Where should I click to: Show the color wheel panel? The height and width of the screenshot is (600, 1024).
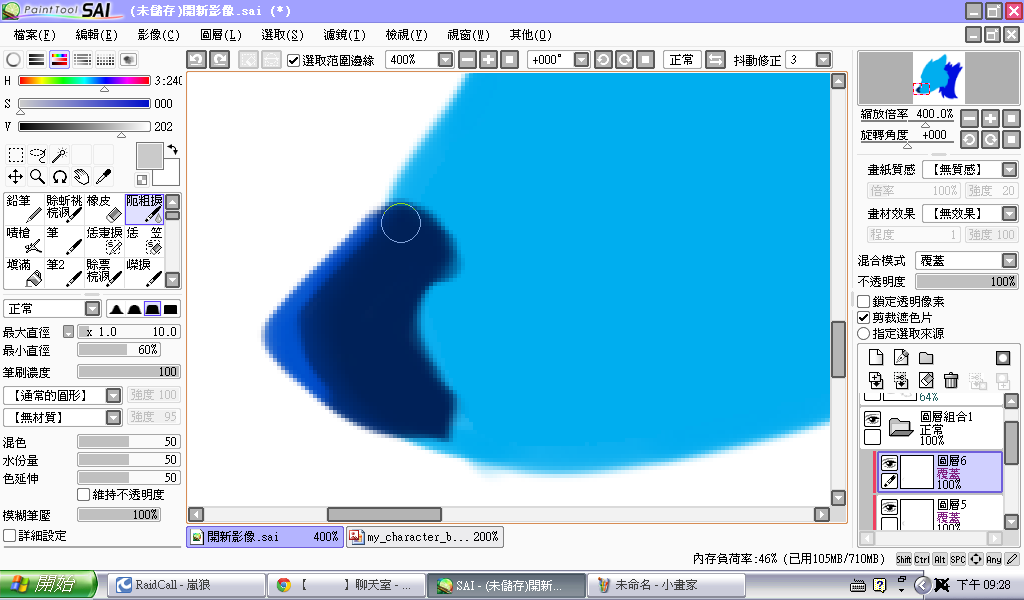[13, 59]
